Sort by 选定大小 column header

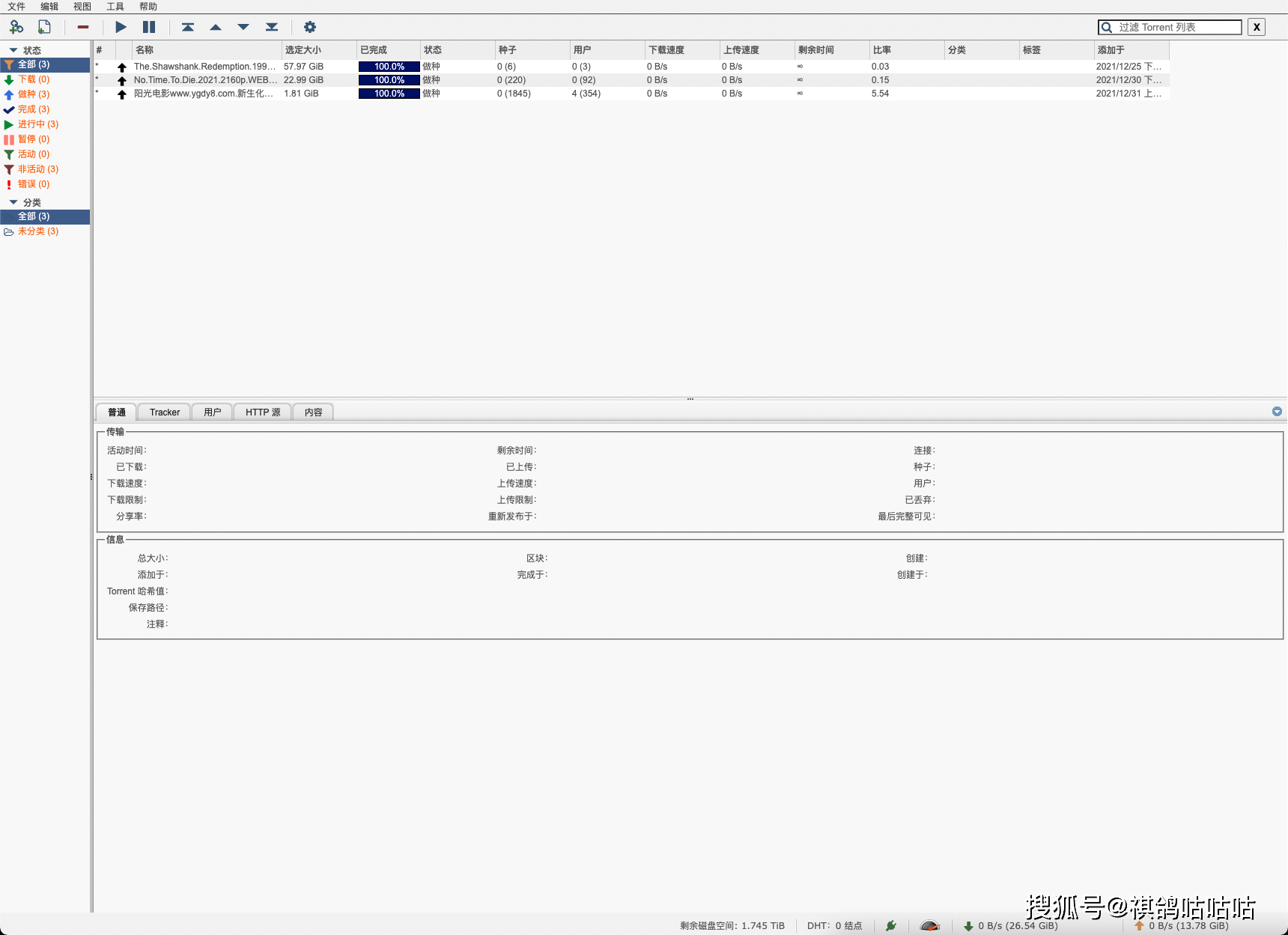319,50
